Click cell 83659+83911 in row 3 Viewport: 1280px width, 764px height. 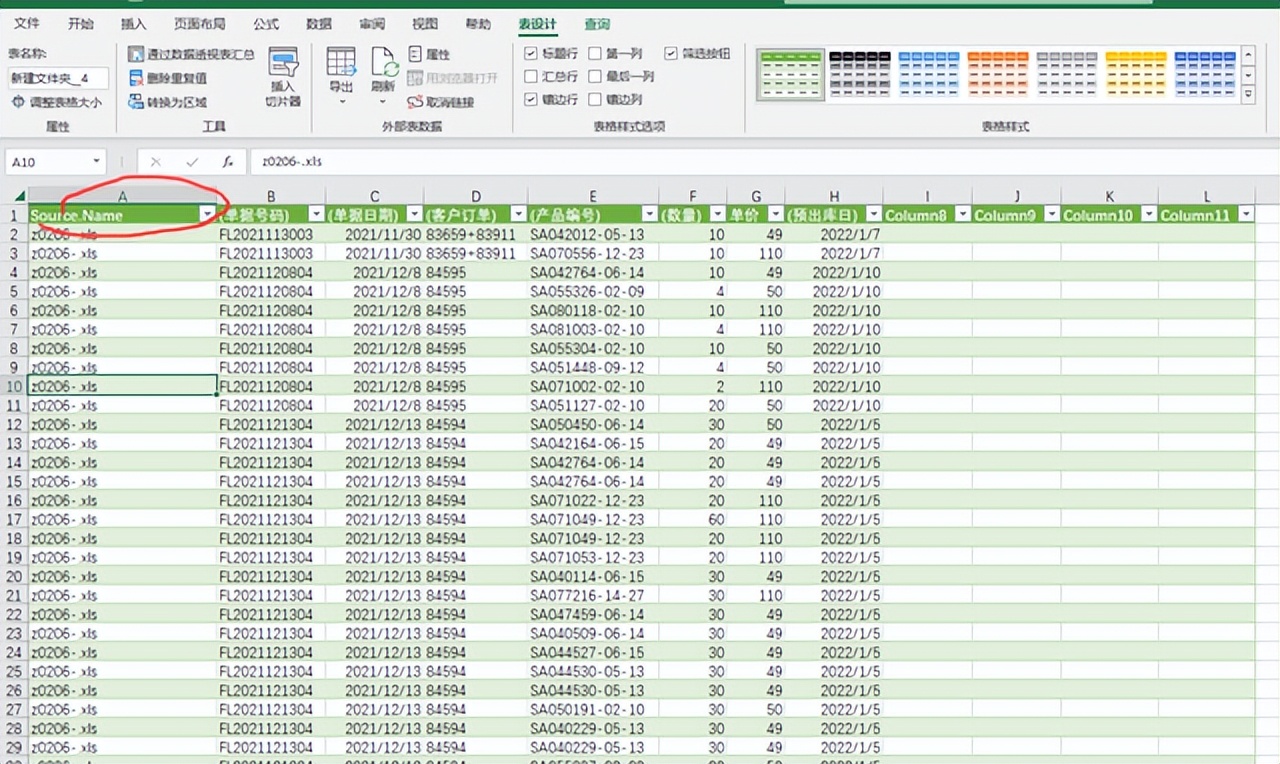tap(475, 253)
